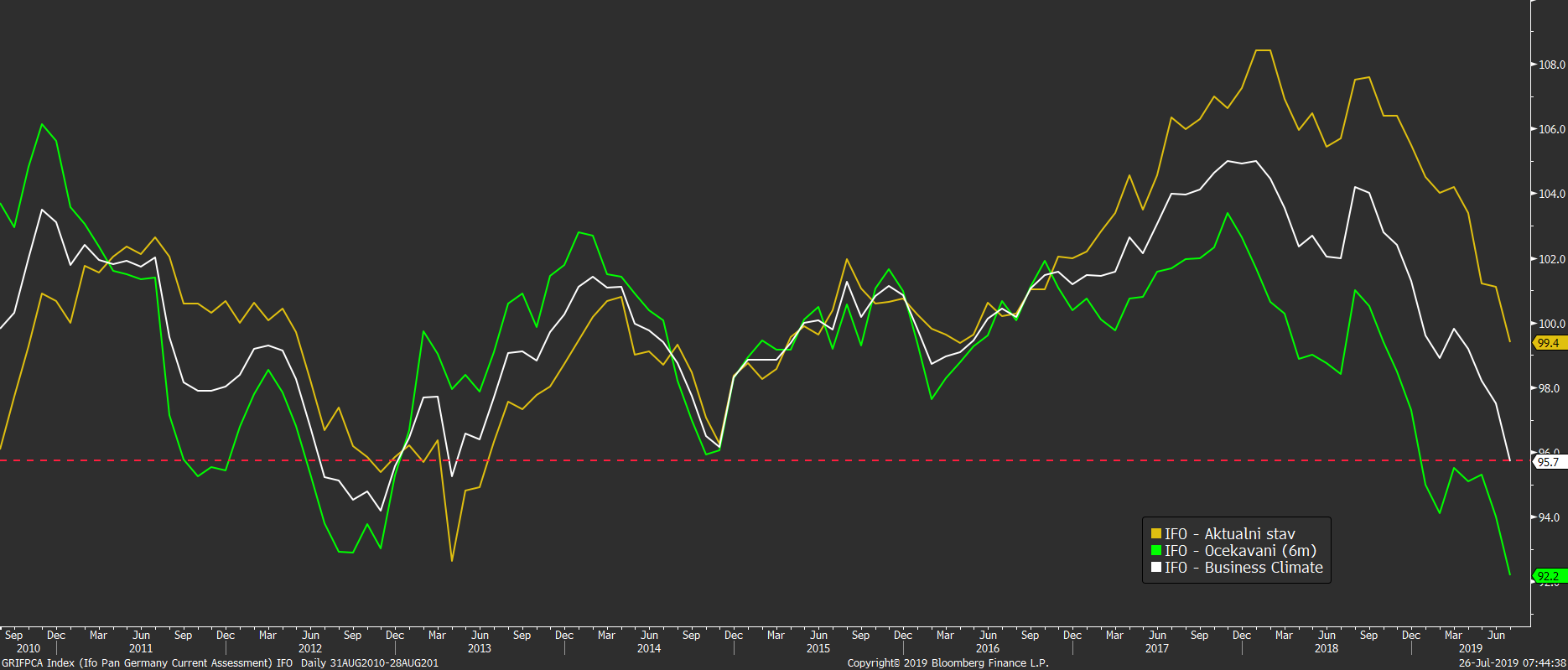Click the white swatch for IFO Business Climate
The image size is (1568, 670).
point(1156,568)
